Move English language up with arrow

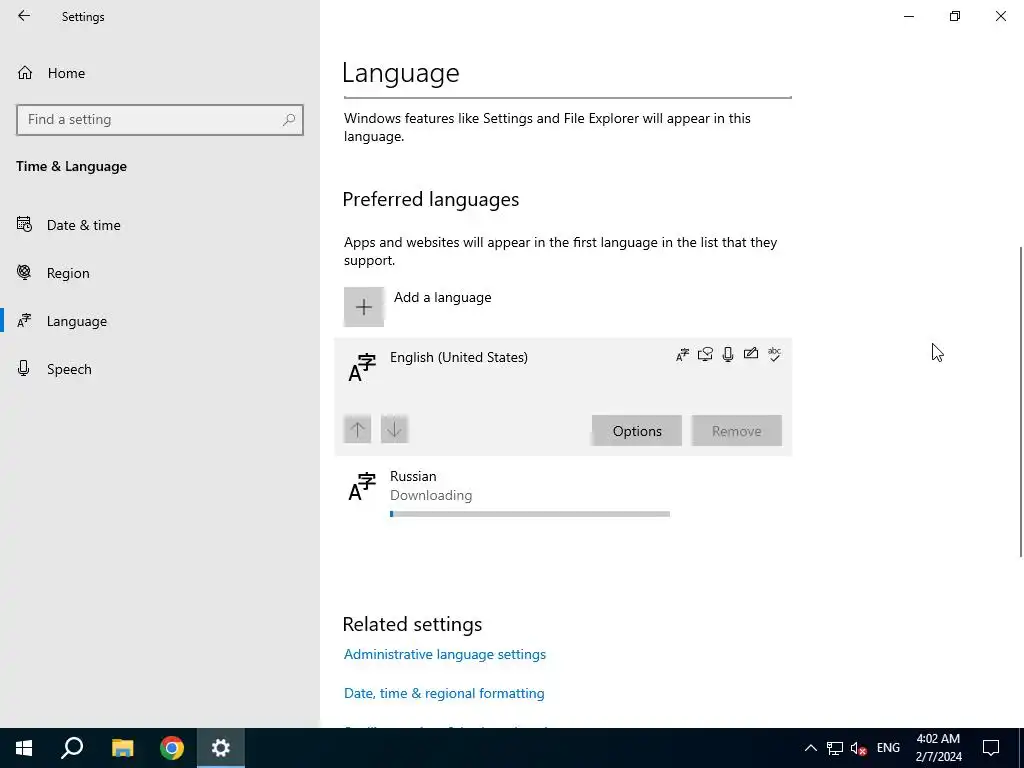pos(357,429)
